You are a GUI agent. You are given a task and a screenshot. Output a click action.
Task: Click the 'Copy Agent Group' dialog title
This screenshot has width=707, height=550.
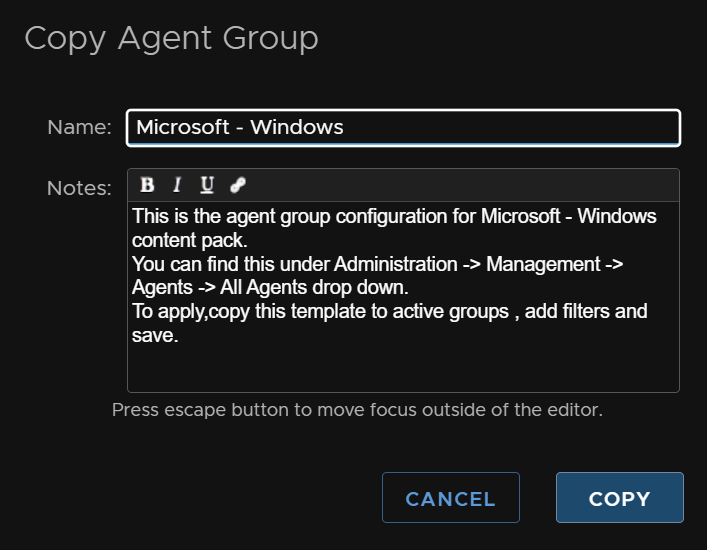pos(171,39)
